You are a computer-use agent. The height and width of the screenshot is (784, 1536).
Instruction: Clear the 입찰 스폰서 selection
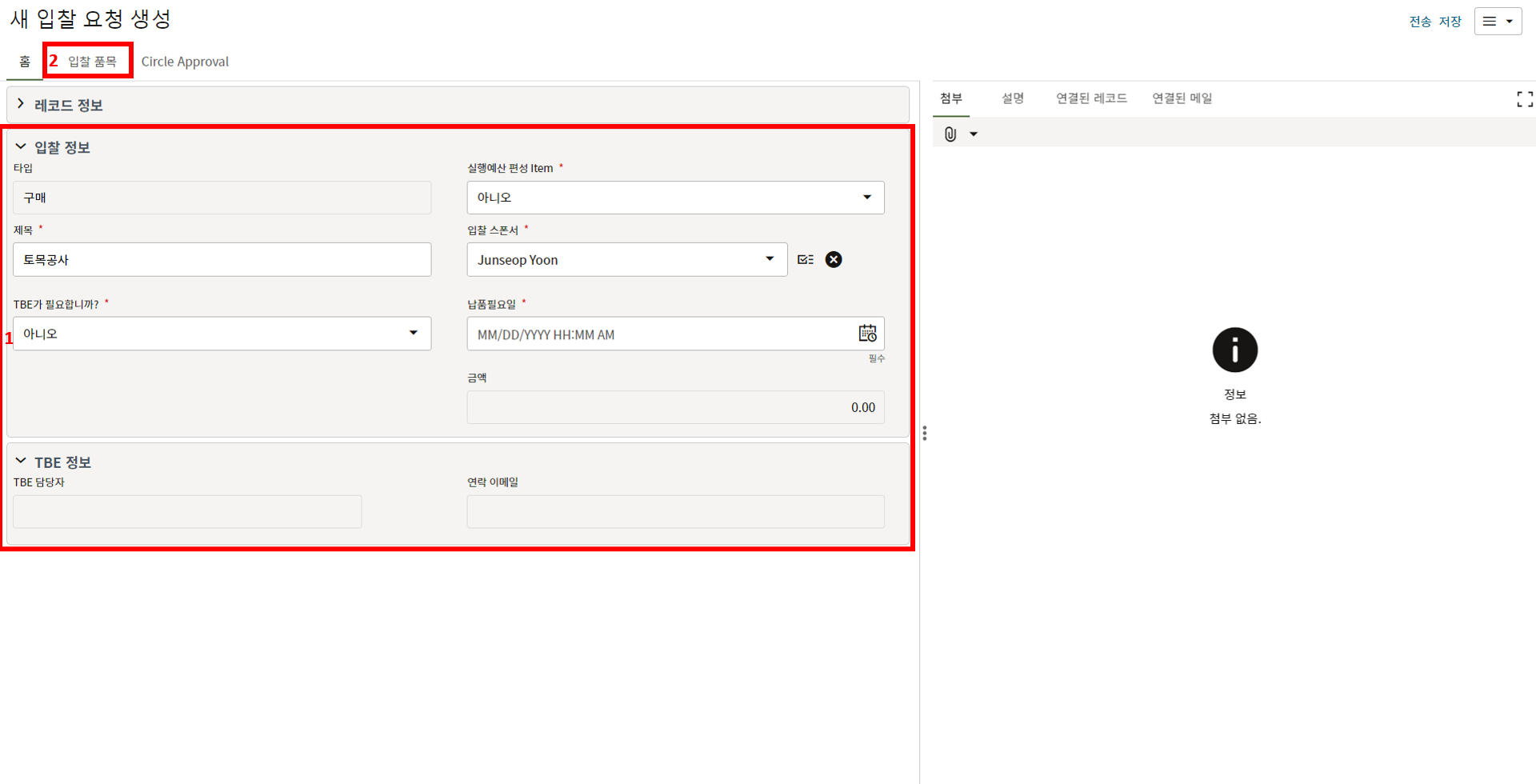tap(833, 259)
